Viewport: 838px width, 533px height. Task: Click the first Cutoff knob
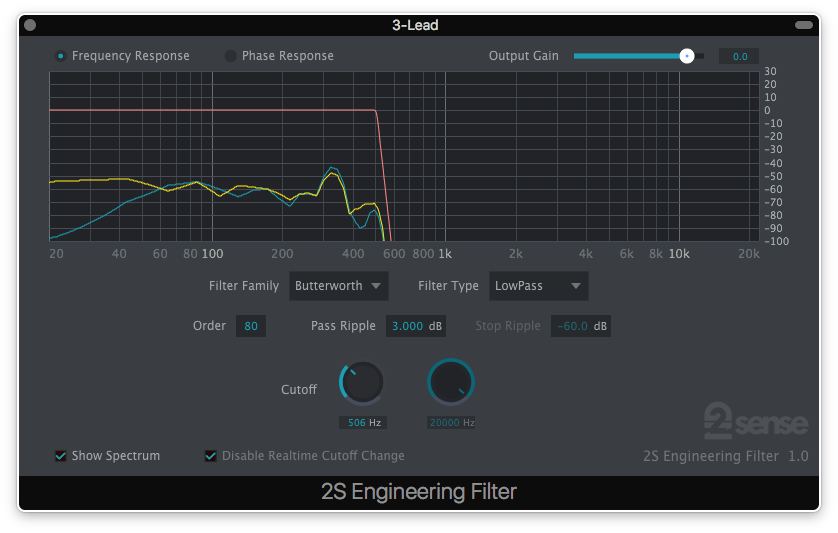[362, 383]
